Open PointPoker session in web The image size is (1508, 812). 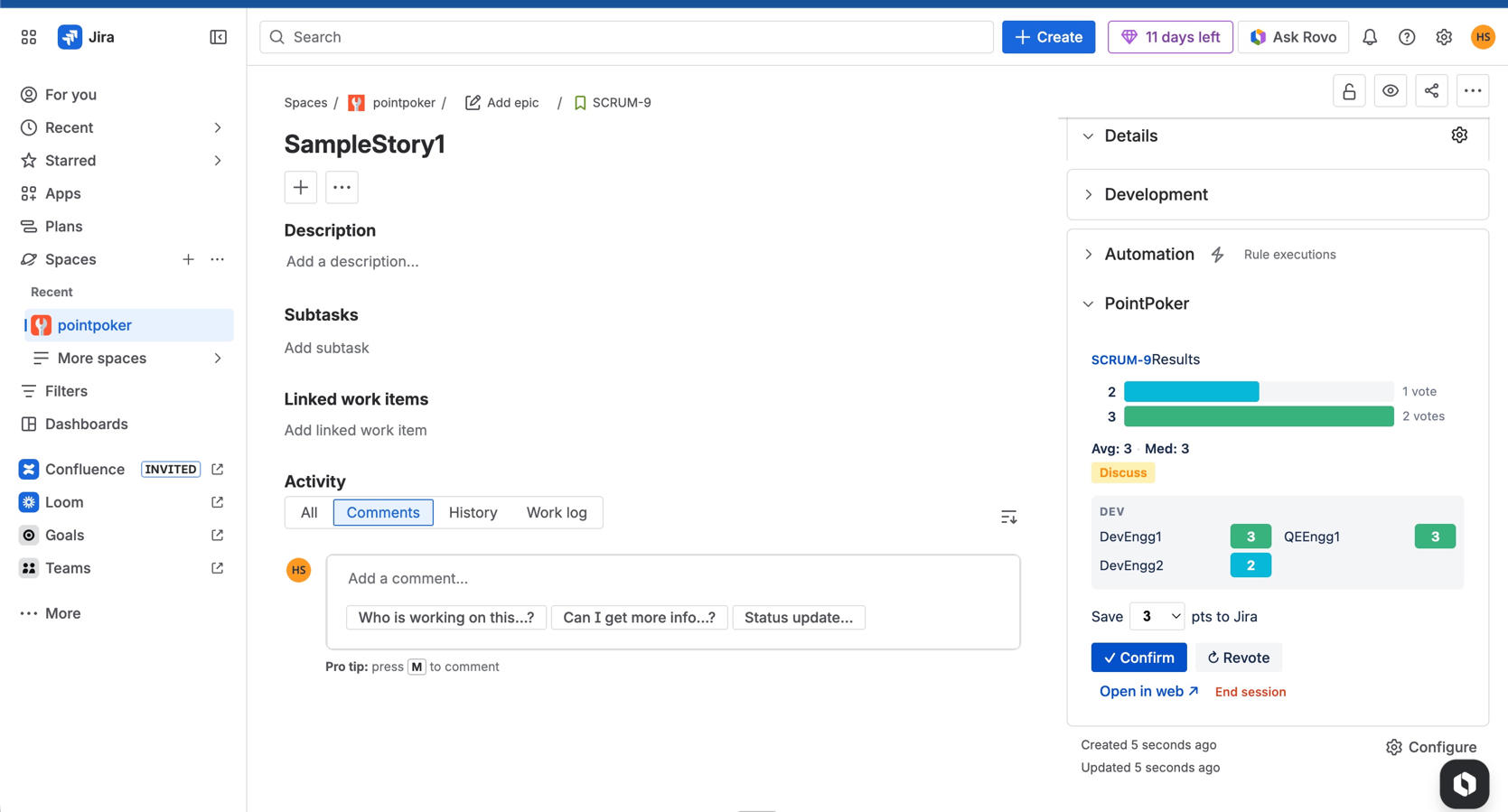tap(1148, 691)
